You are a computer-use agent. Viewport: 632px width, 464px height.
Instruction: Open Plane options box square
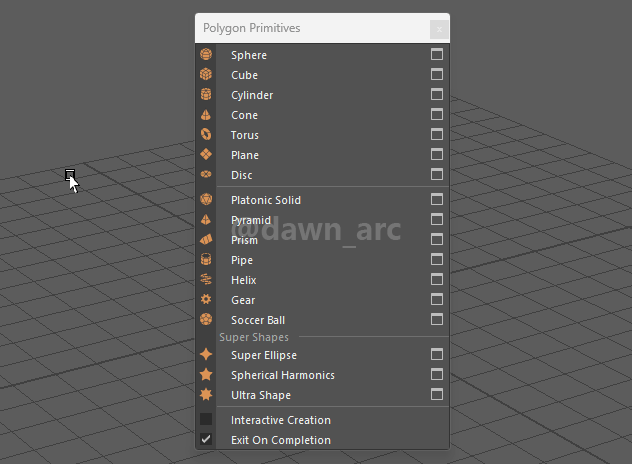point(437,155)
